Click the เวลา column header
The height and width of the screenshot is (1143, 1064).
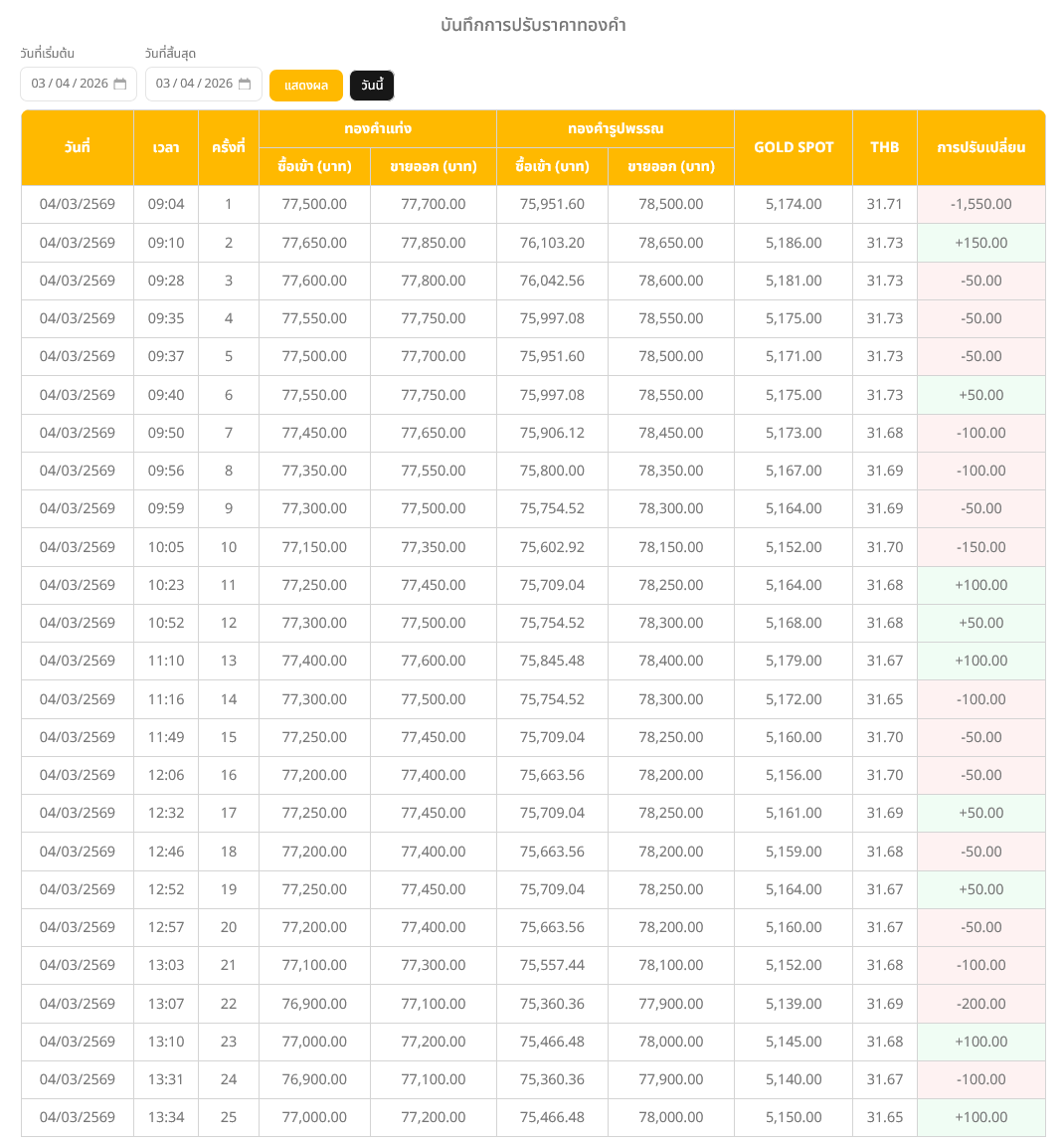(166, 147)
